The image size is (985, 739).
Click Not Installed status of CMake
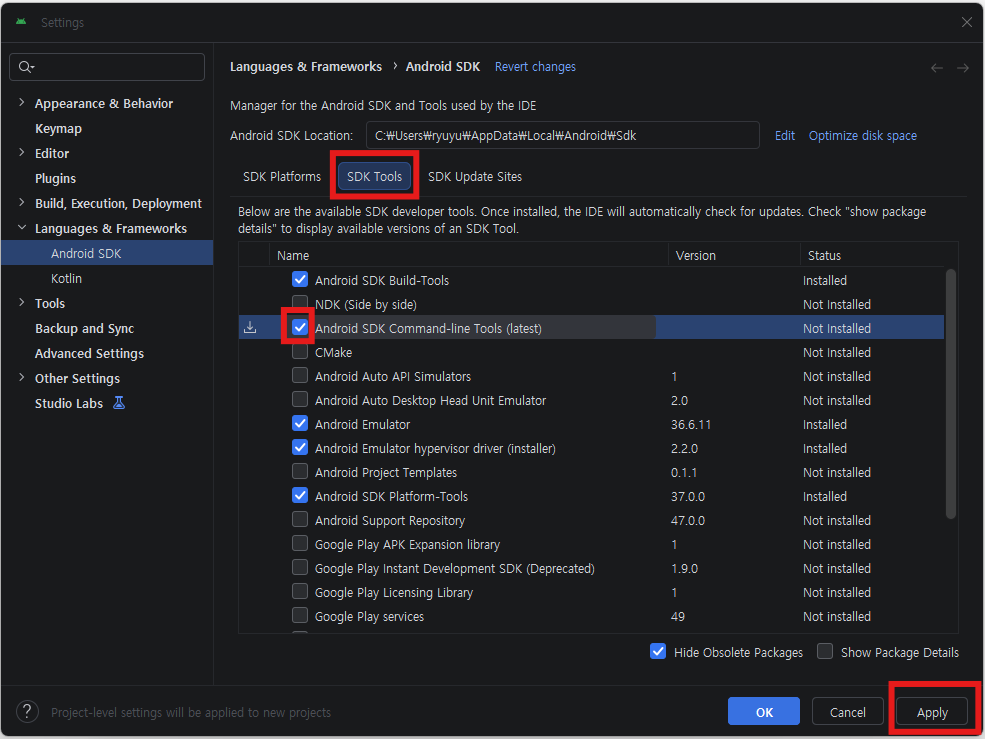tap(837, 353)
